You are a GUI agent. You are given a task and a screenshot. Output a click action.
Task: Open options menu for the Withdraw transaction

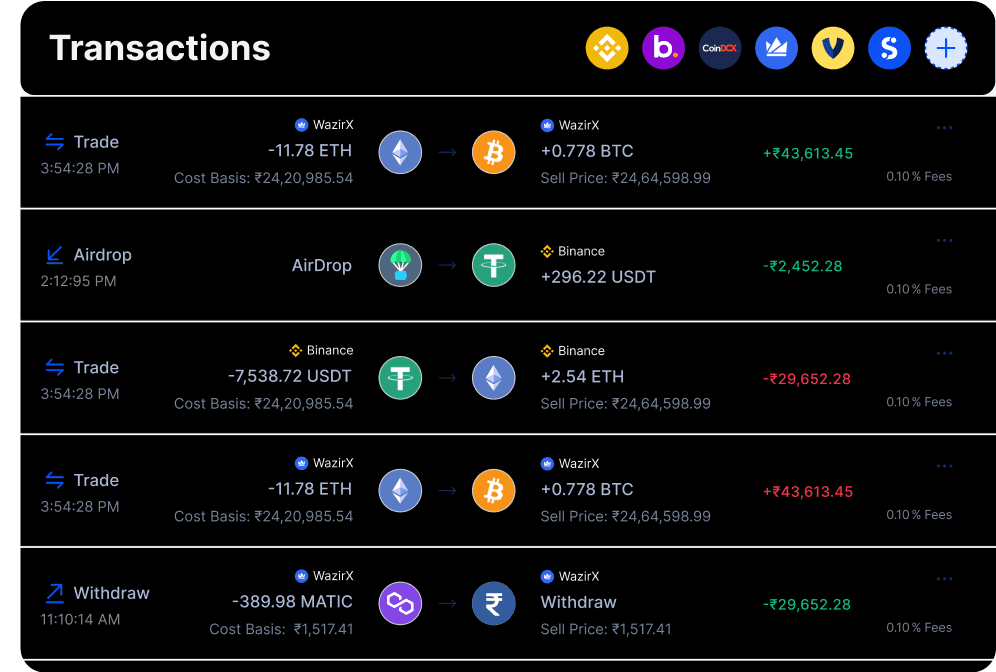pyautogui.click(x=944, y=578)
